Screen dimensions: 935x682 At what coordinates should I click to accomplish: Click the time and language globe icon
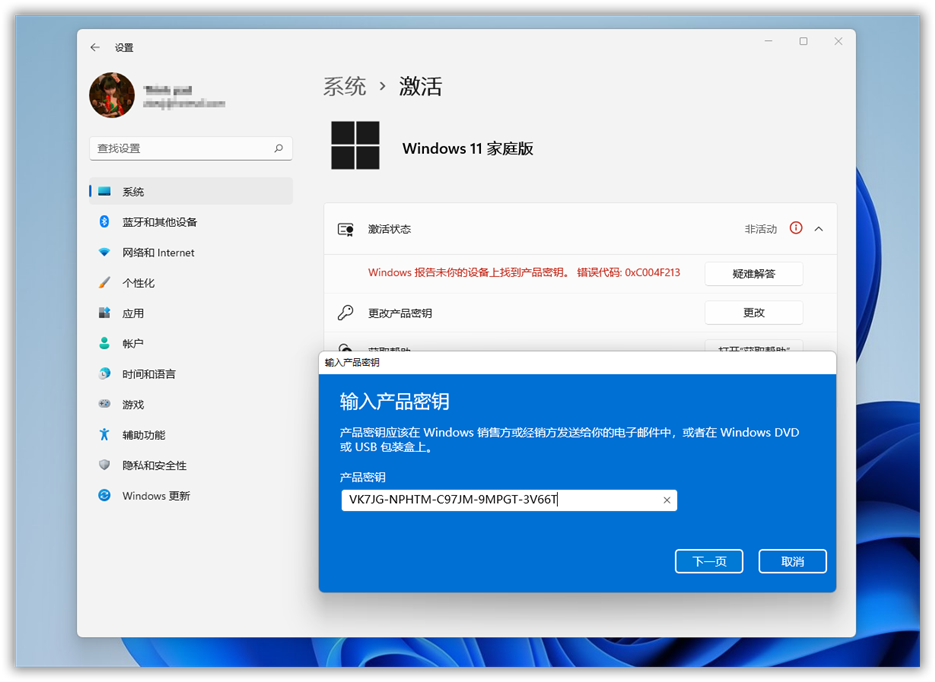pyautogui.click(x=104, y=374)
